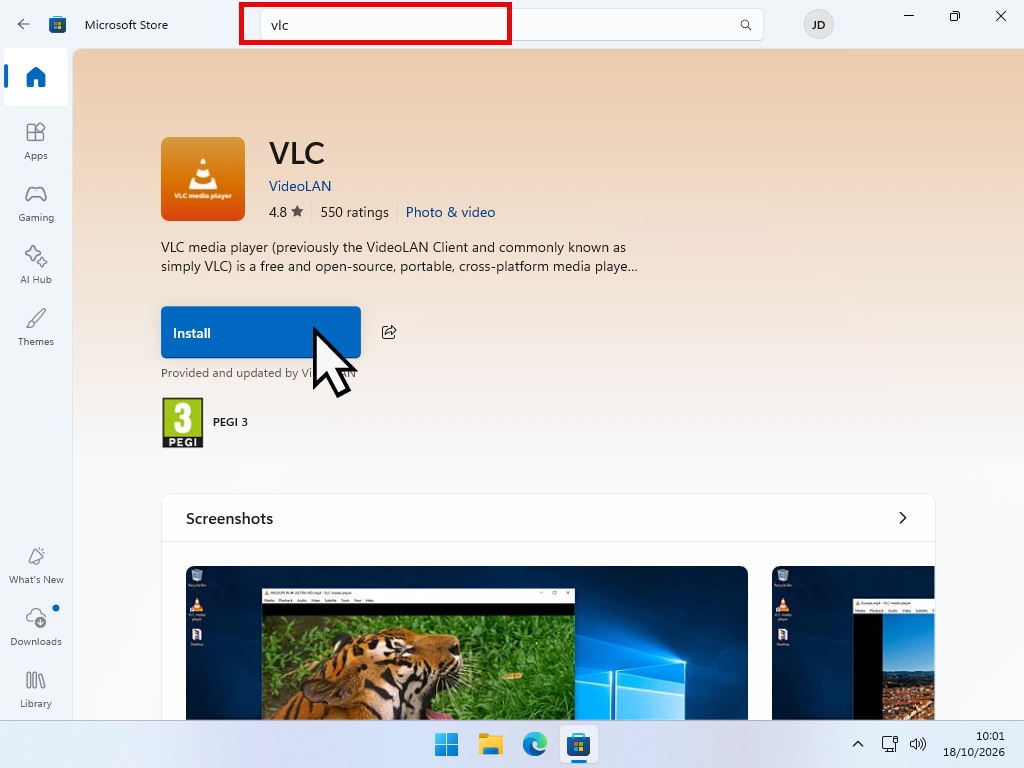1024x768 pixels.
Task: Open File Explorer from the taskbar
Action: point(490,744)
